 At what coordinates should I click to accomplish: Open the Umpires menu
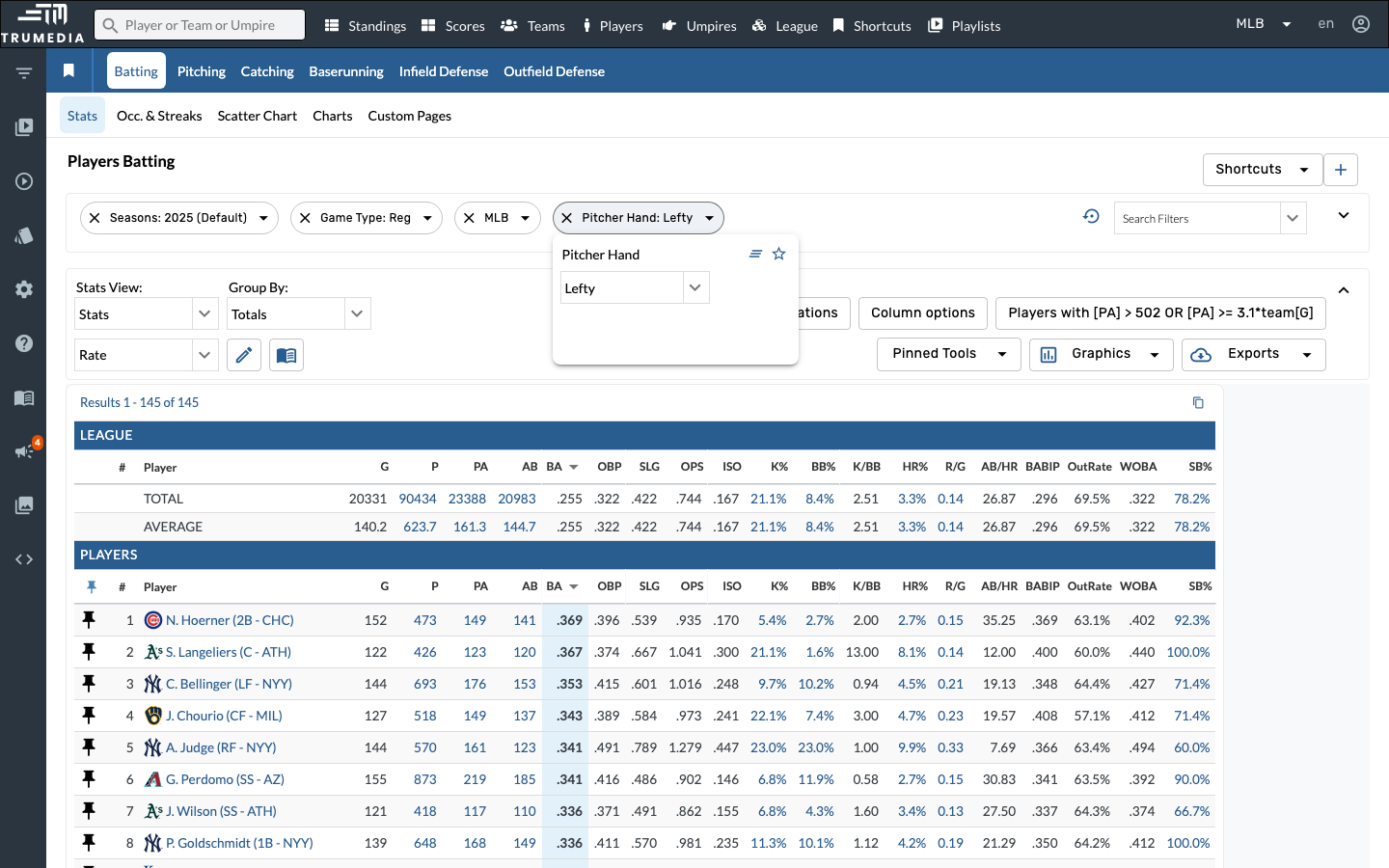point(699,26)
